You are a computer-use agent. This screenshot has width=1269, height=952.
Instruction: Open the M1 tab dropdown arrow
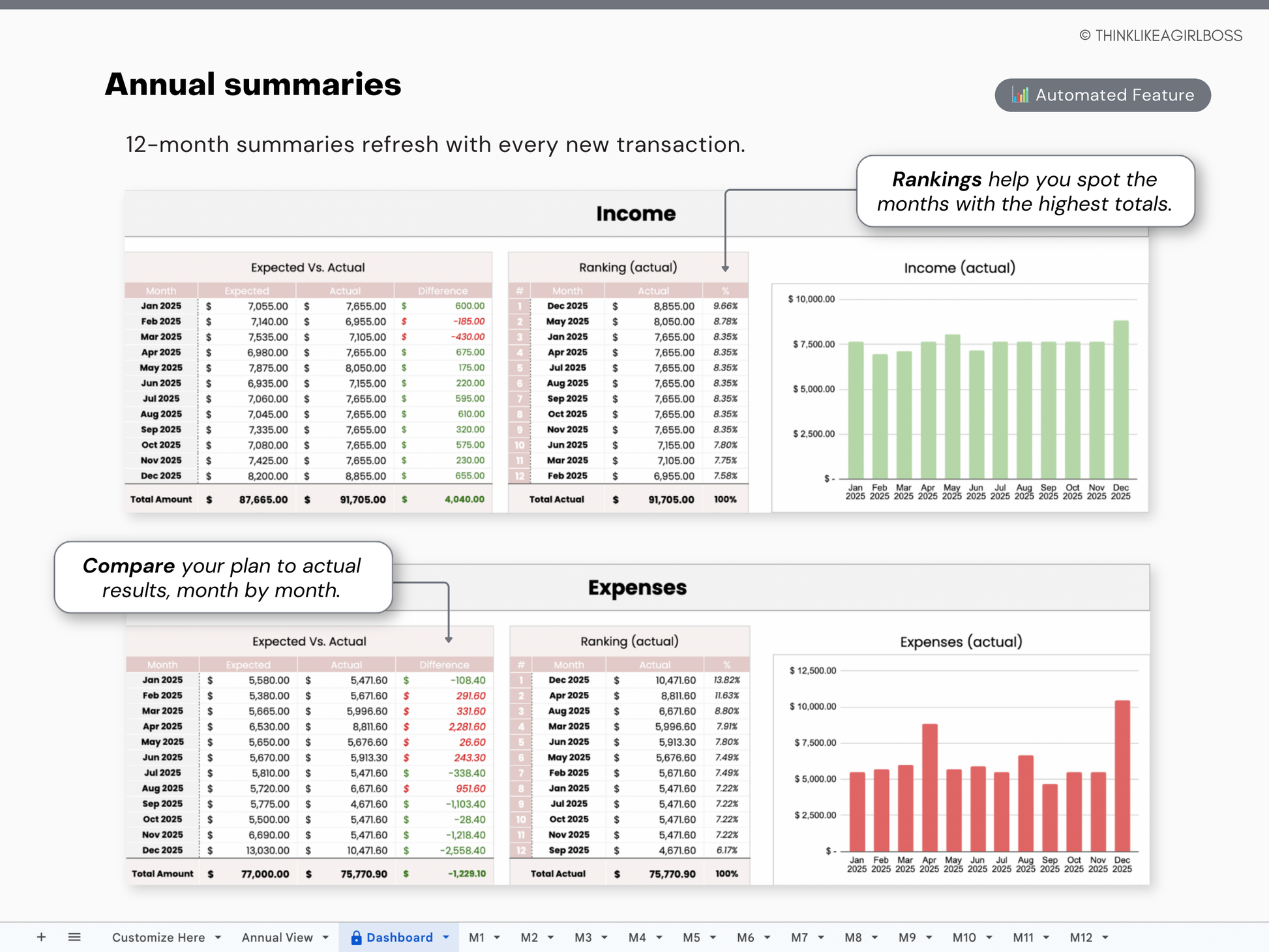[497, 938]
